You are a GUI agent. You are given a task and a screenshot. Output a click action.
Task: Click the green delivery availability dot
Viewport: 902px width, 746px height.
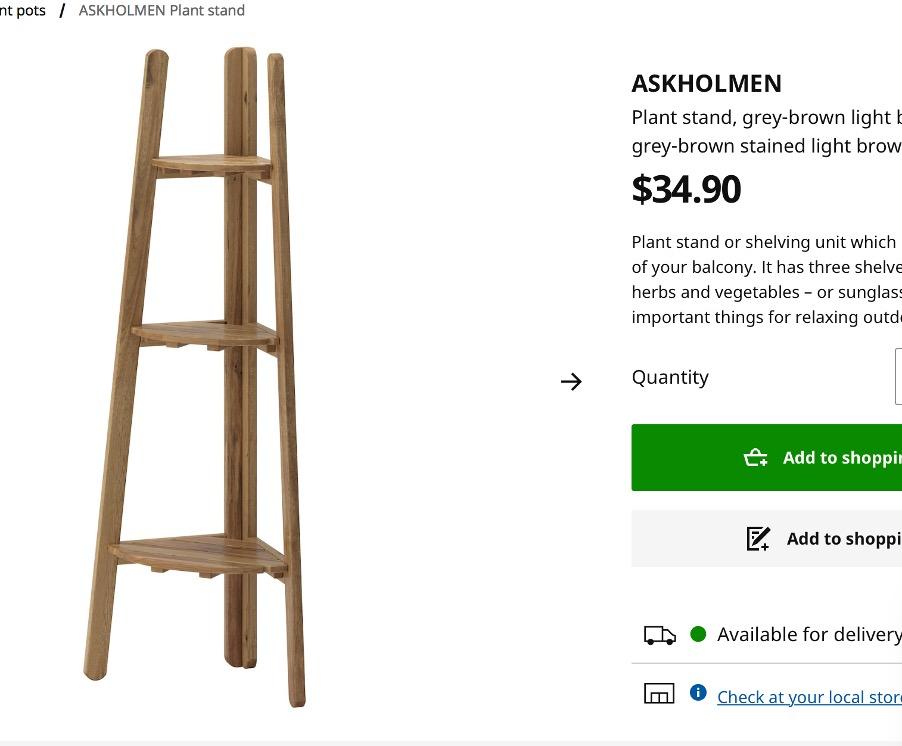tap(698, 633)
